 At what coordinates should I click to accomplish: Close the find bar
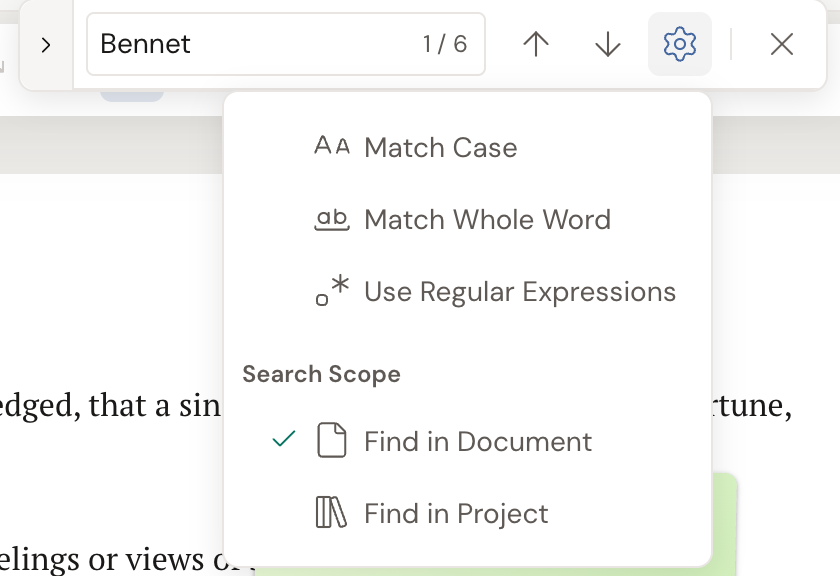coord(782,44)
